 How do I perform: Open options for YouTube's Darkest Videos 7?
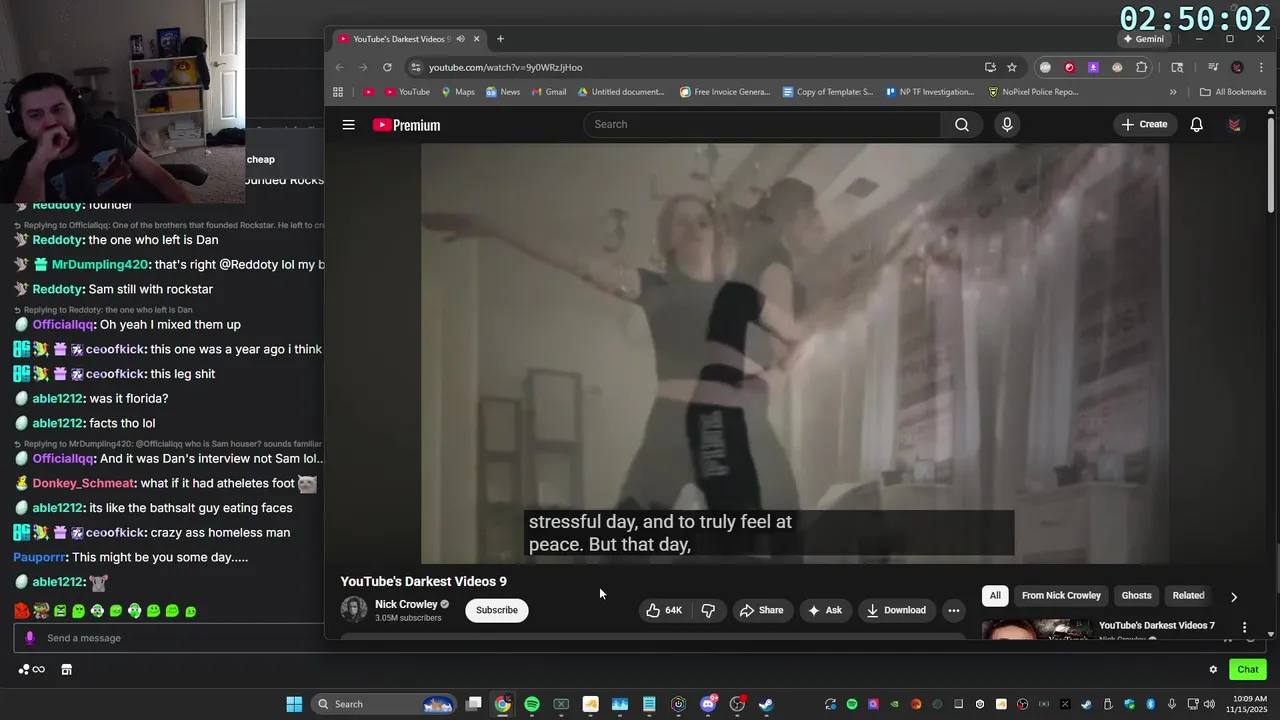pyautogui.click(x=1244, y=627)
